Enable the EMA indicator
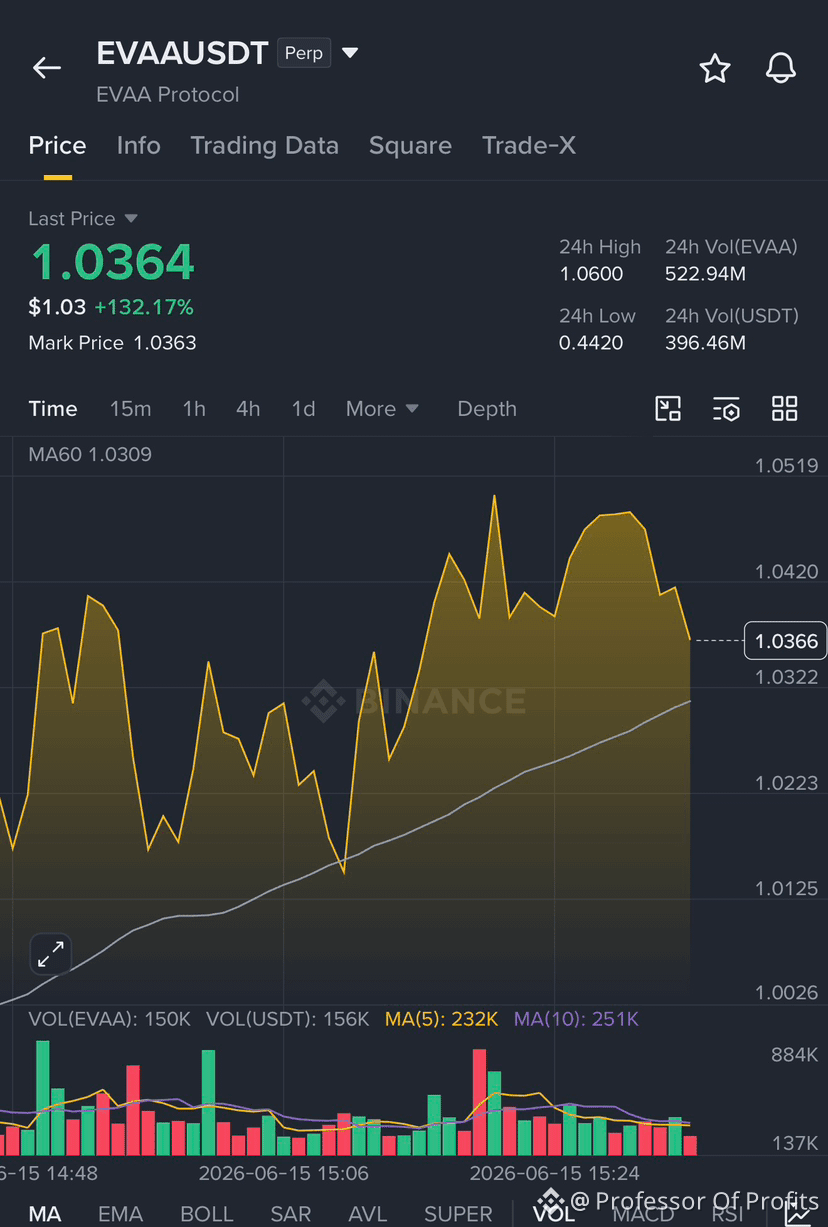Screen dimensions: 828x1227 pos(120,1214)
